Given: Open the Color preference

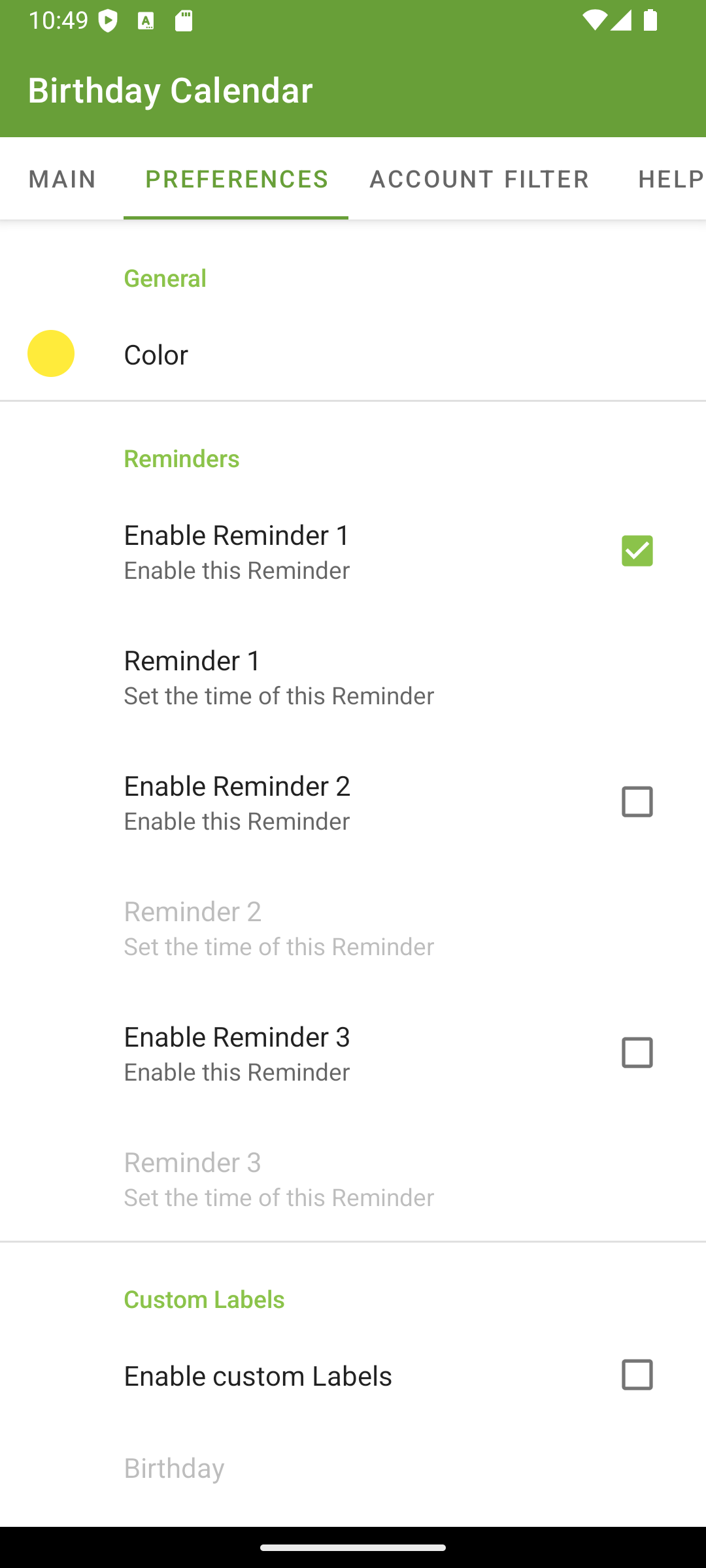Looking at the screenshot, I should [x=353, y=354].
